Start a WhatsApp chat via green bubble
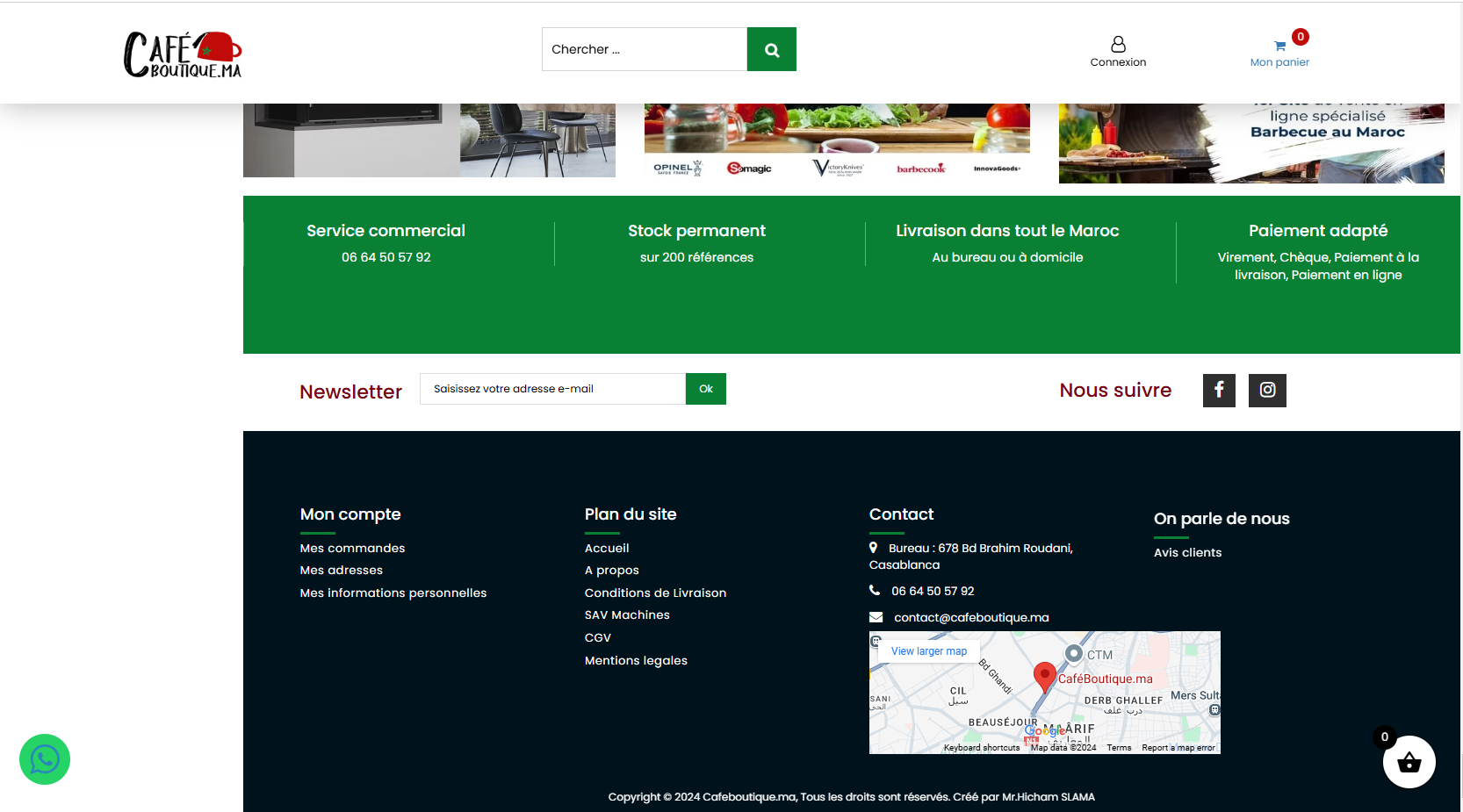This screenshot has width=1463, height=812. pyautogui.click(x=45, y=759)
